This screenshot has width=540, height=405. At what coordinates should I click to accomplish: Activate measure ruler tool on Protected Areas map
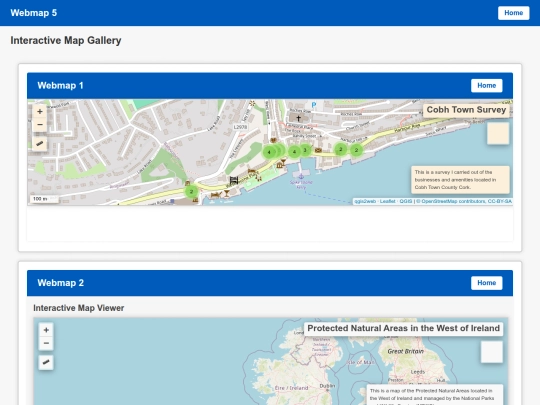[46, 362]
